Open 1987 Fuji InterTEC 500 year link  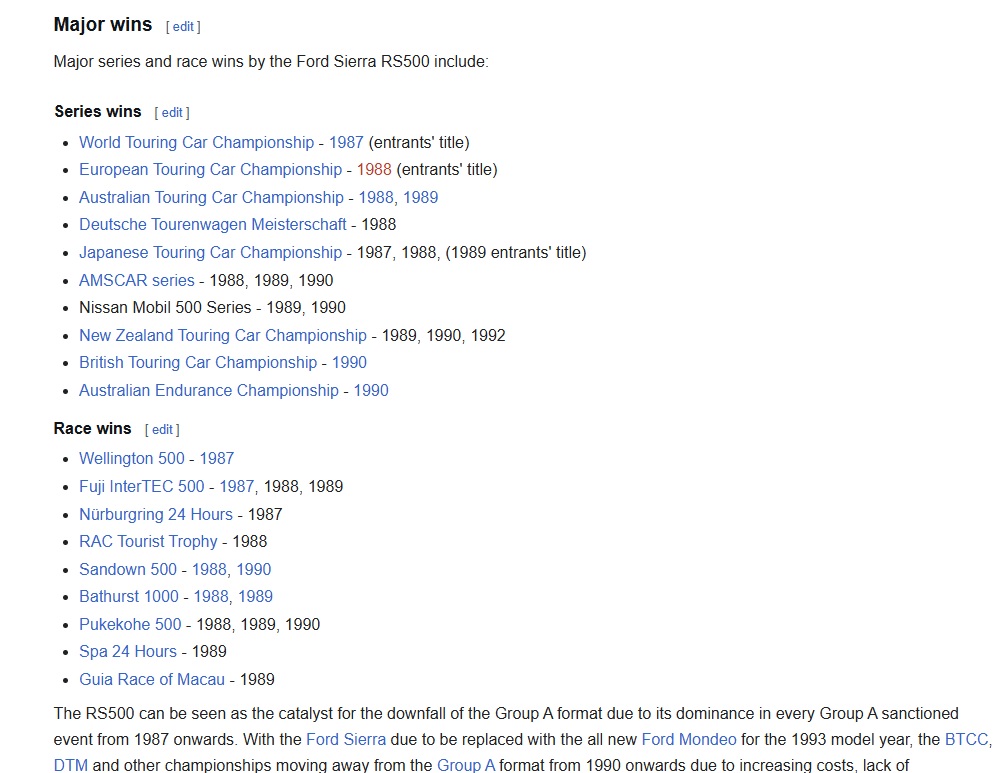(237, 487)
